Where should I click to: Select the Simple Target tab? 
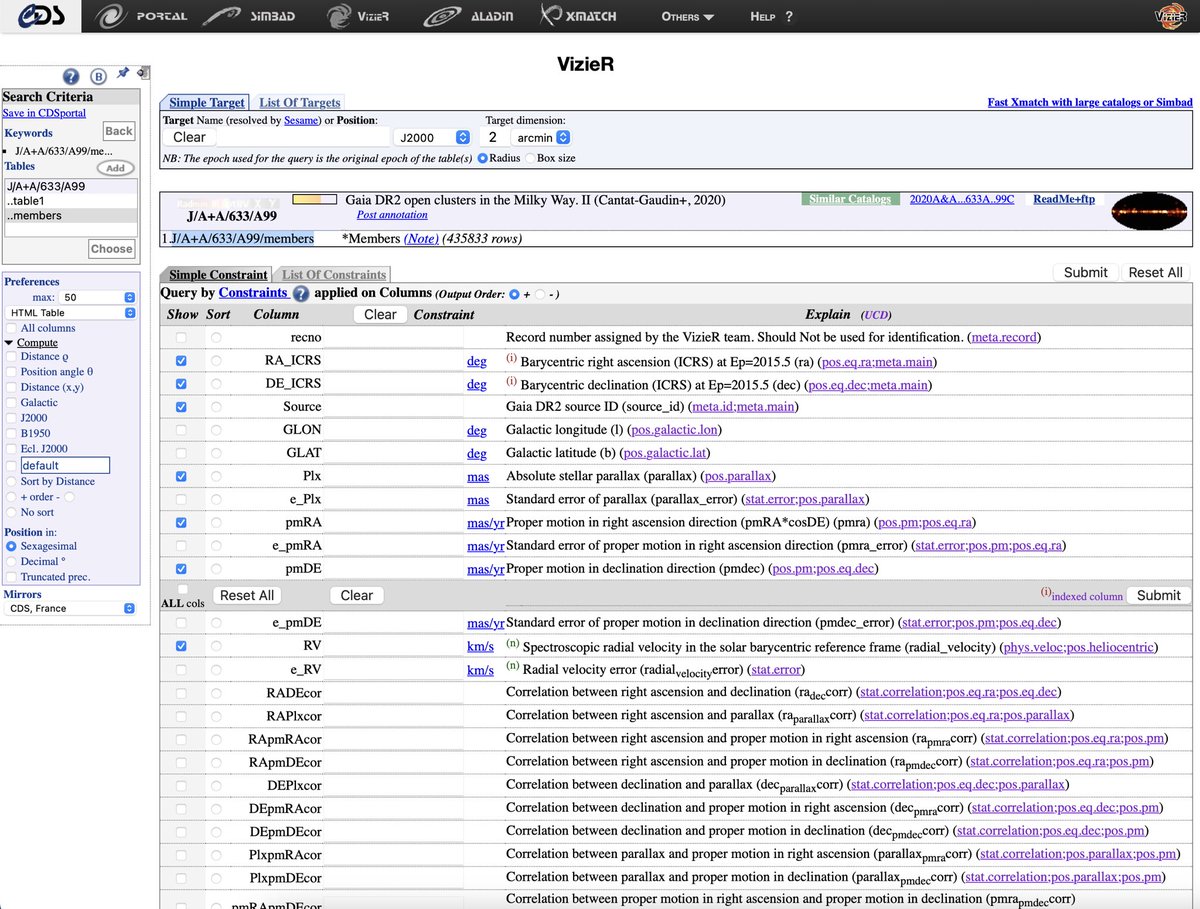pos(206,102)
